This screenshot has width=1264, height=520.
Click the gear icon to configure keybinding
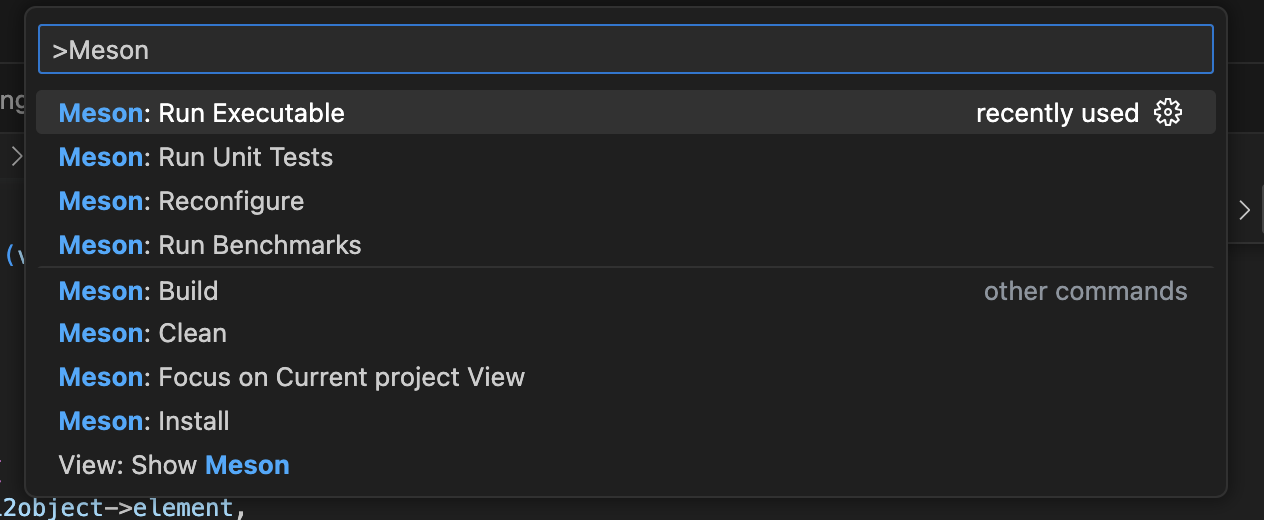(1167, 113)
